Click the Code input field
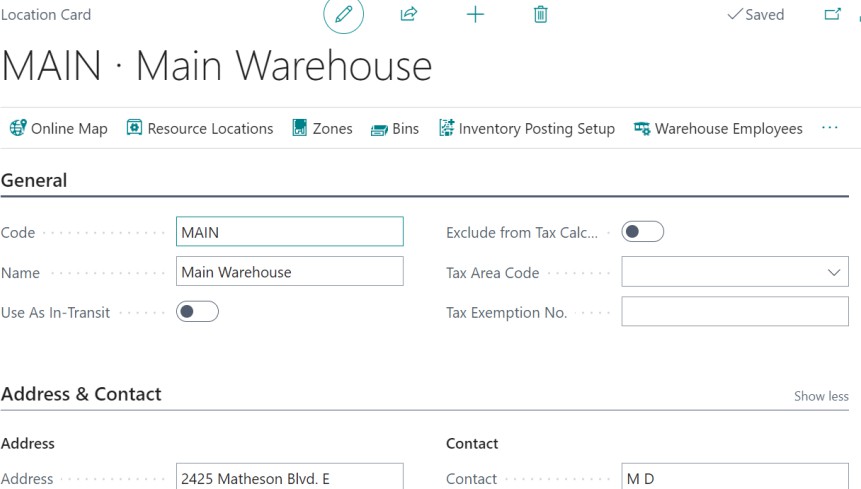Screen dimensions: 861x489 point(289,232)
